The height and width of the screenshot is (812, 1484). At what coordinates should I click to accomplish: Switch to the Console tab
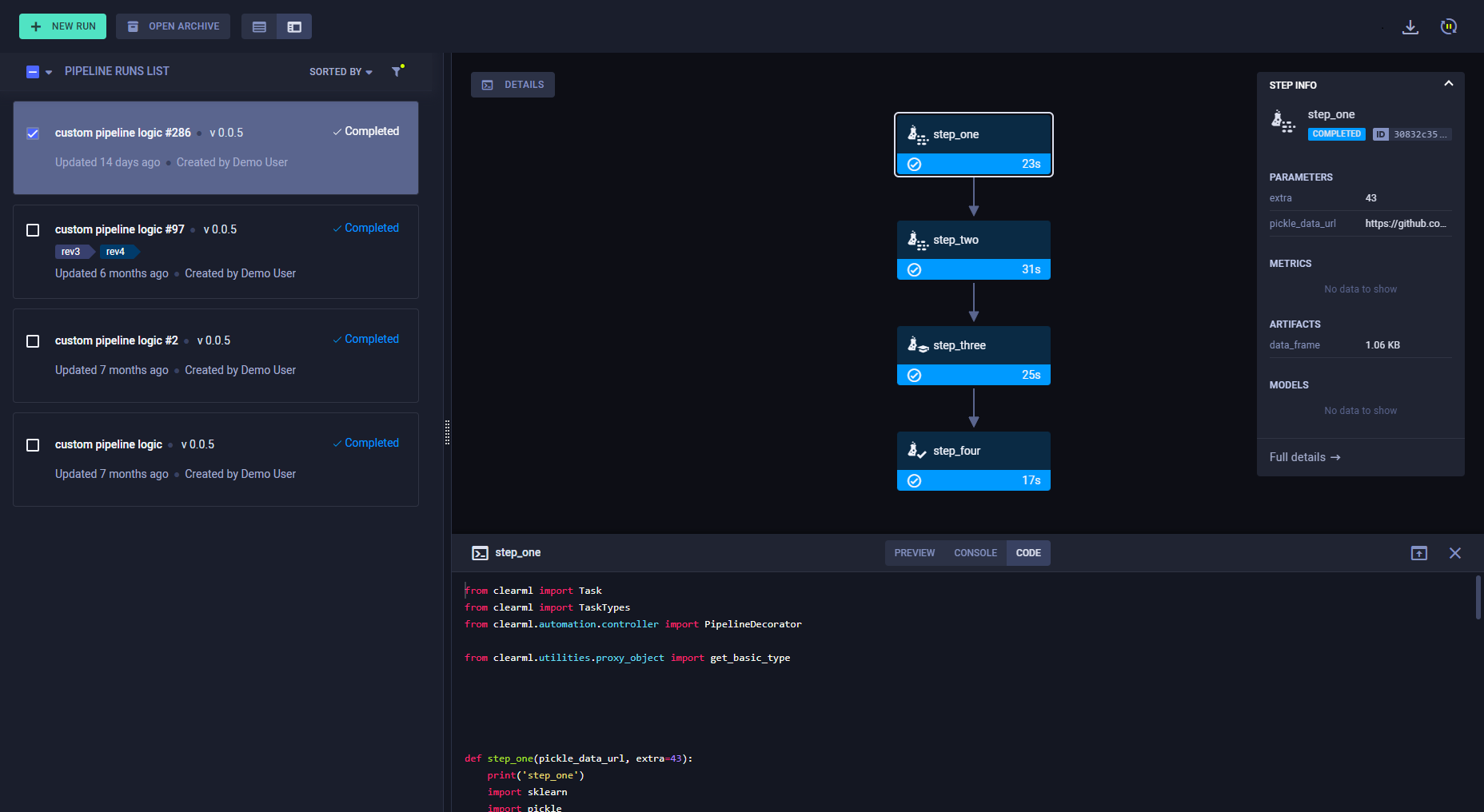(975, 553)
